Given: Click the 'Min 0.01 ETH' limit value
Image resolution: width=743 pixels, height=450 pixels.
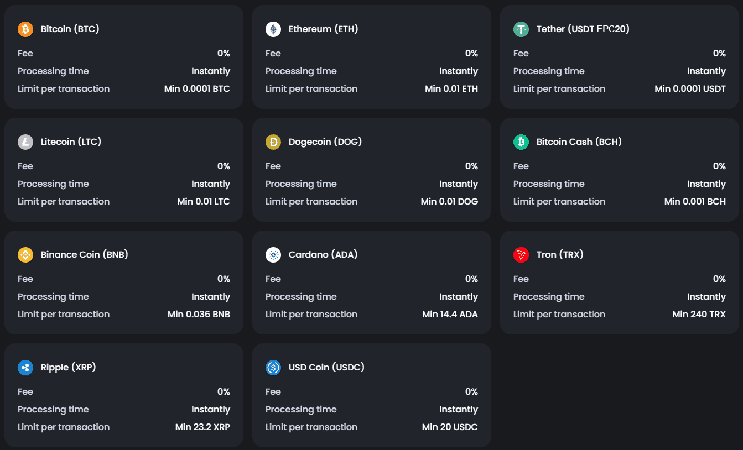Looking at the screenshot, I should (x=451, y=89).
